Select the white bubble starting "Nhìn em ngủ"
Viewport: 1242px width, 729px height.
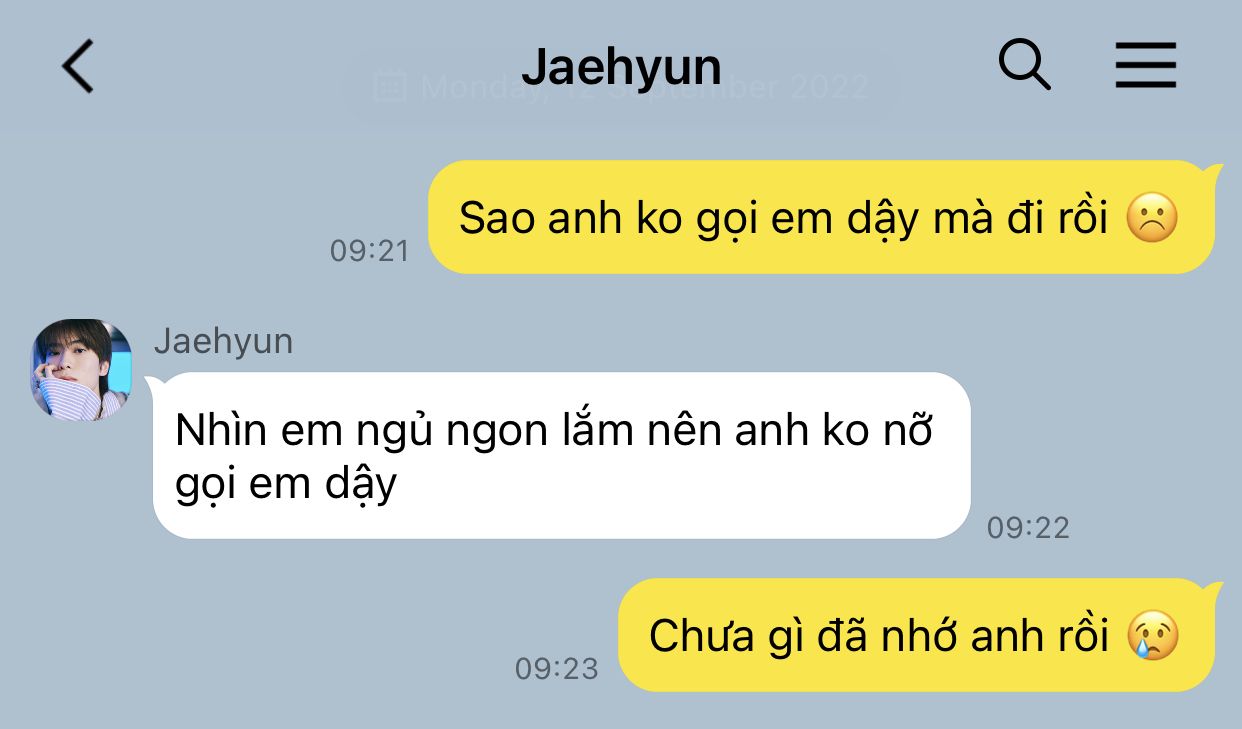tap(562, 456)
